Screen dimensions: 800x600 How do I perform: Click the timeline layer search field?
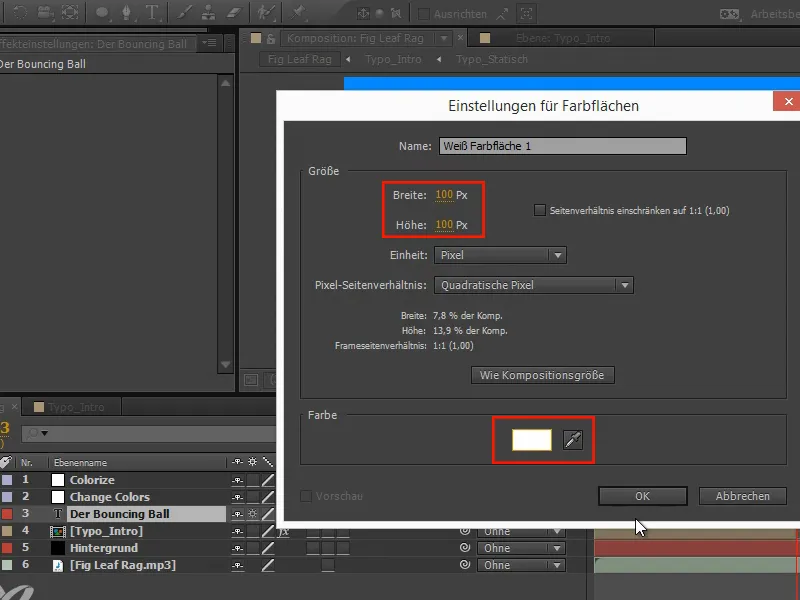click(149, 433)
